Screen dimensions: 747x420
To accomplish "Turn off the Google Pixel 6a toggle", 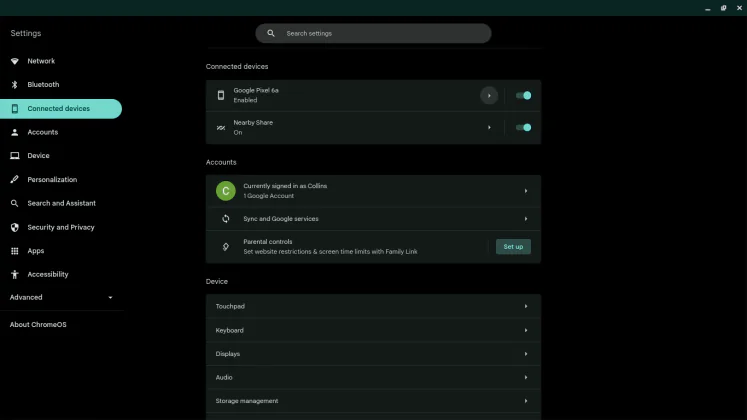I will 523,95.
